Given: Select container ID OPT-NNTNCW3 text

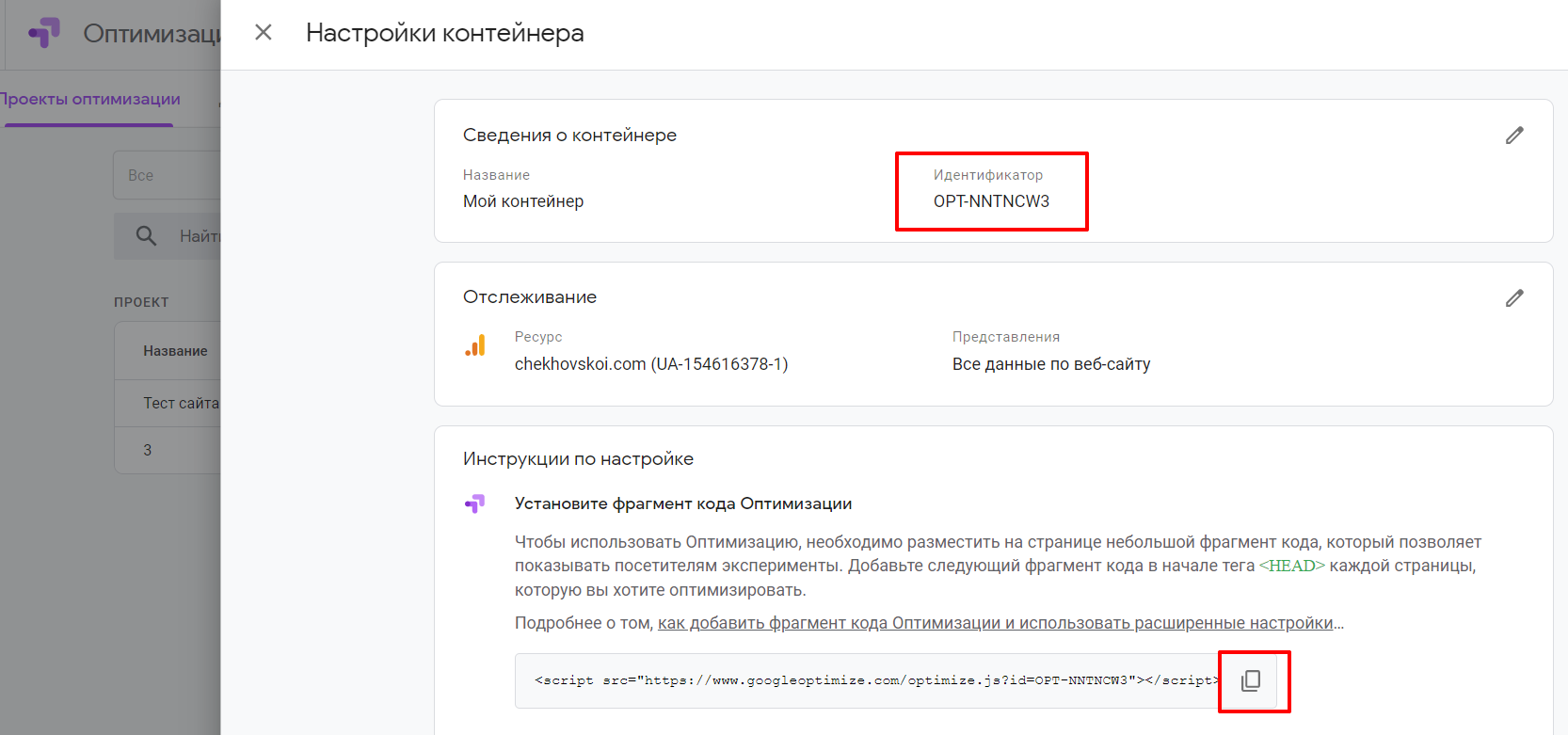Looking at the screenshot, I should [x=991, y=201].
